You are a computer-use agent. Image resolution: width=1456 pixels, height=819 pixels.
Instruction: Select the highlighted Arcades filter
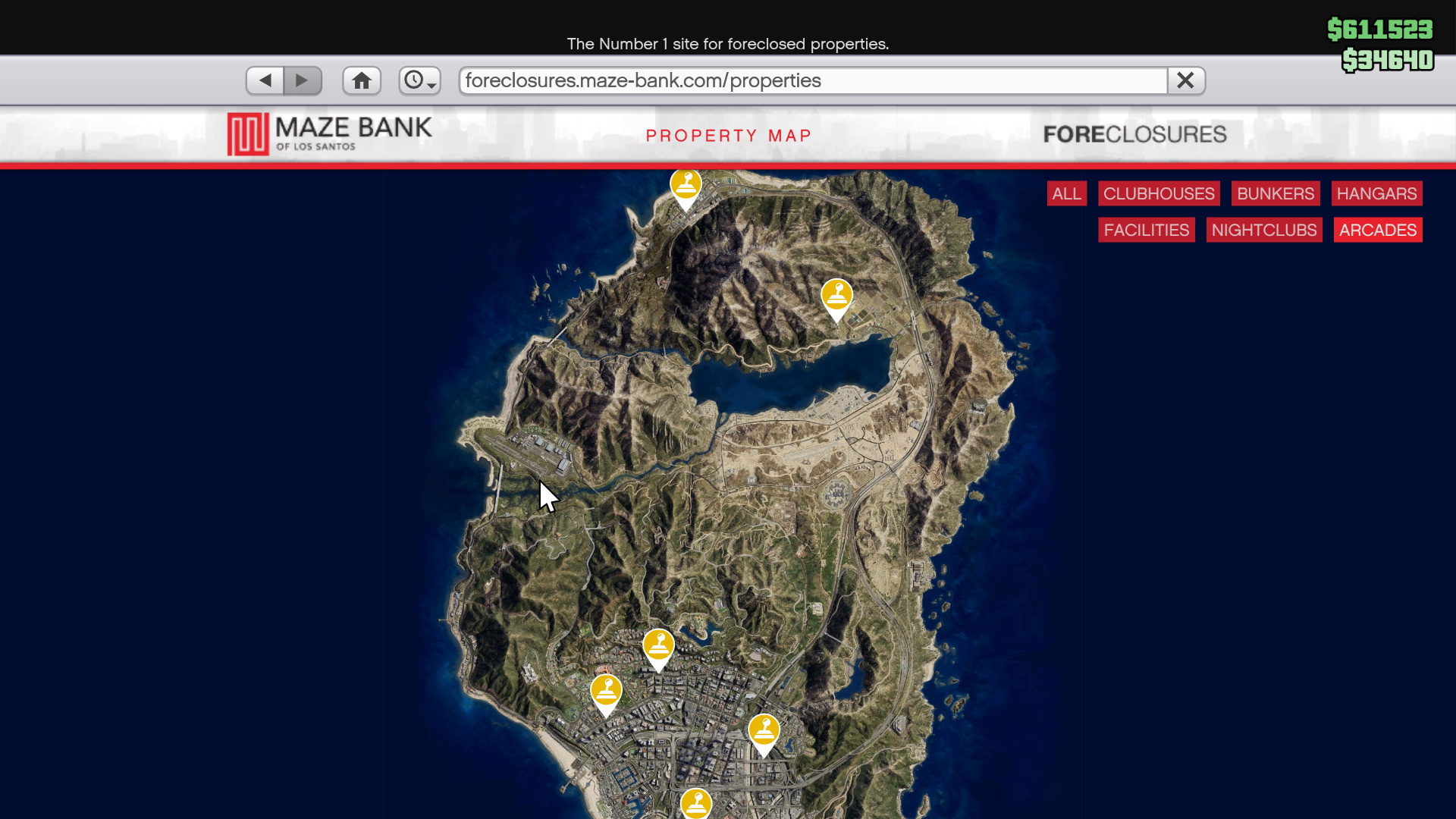(1378, 230)
